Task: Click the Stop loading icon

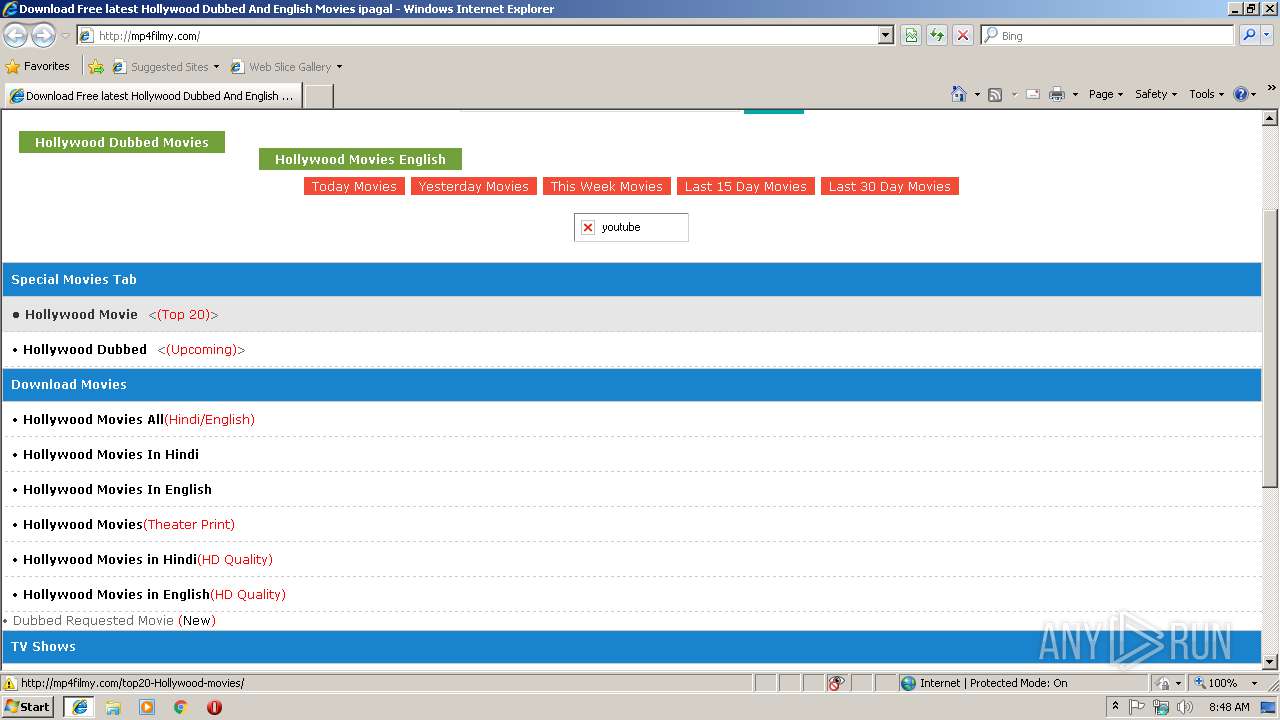Action: (x=963, y=35)
